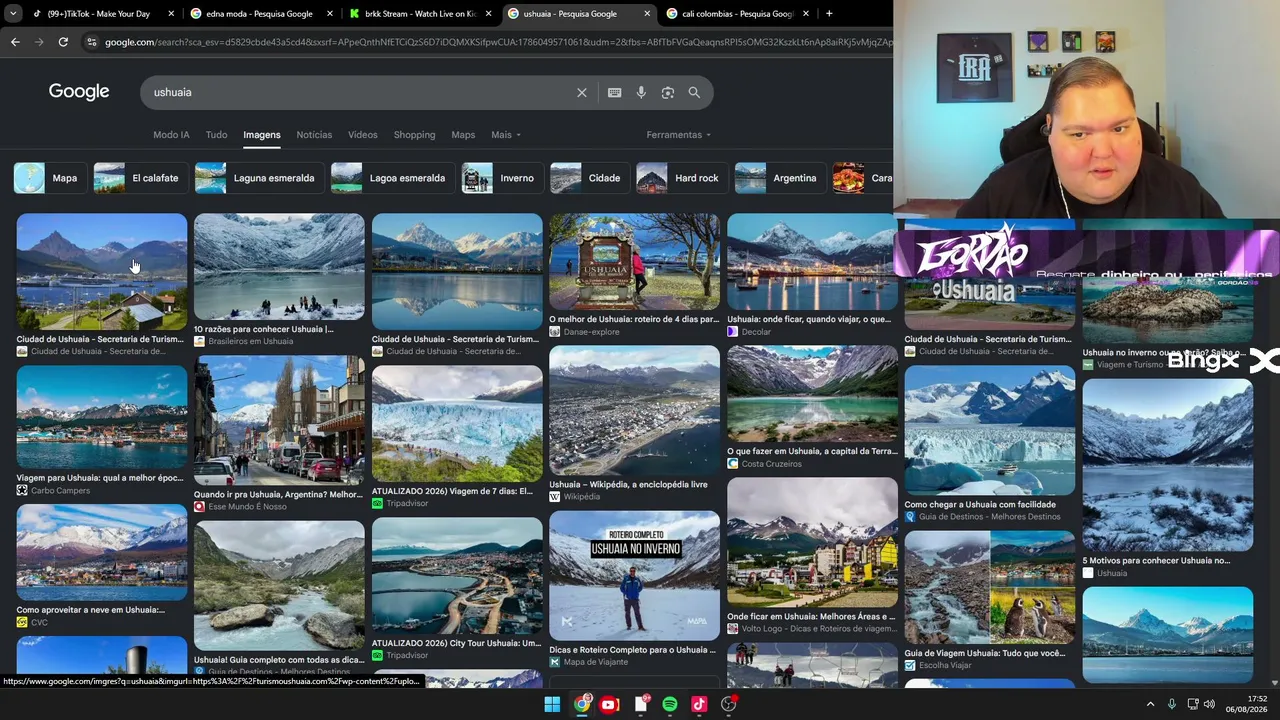Switch to edna moda - Pesquisa Google tab
This screenshot has width=1280, height=720.
point(259,14)
